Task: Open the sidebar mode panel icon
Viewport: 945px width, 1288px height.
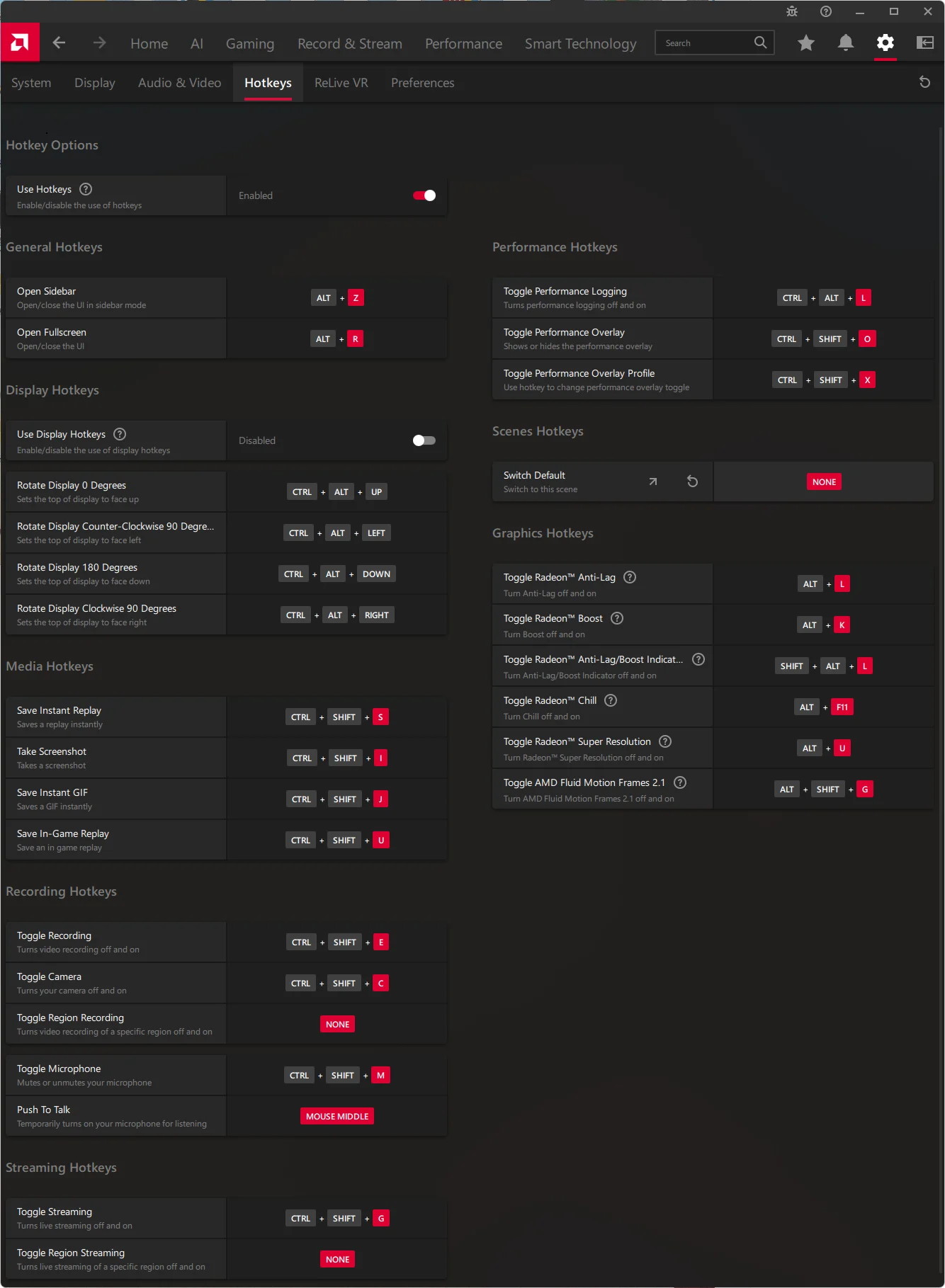Action: point(924,43)
